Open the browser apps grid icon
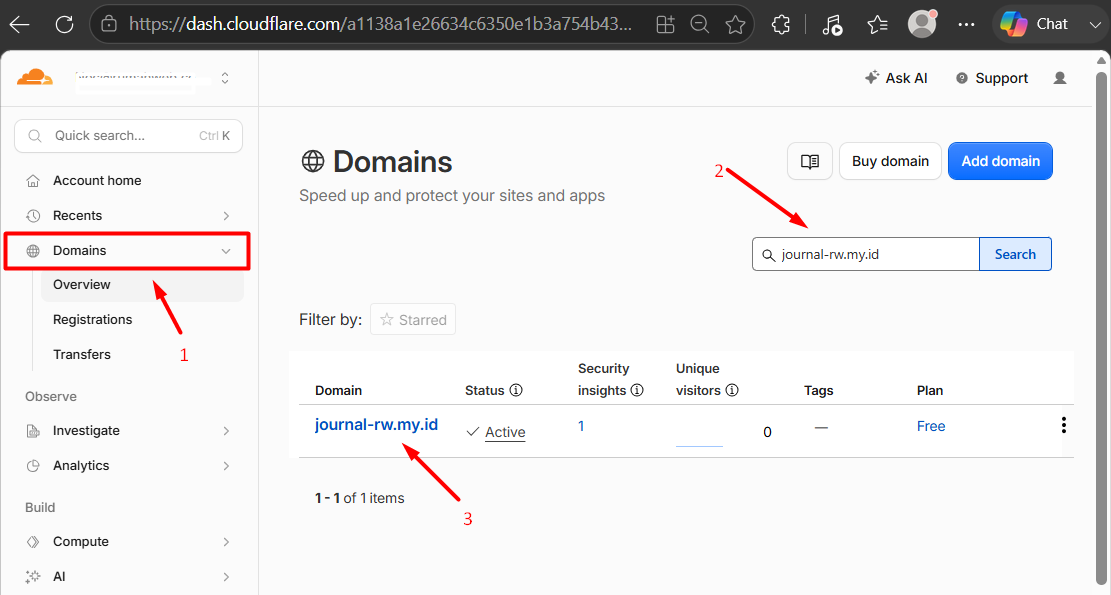The height and width of the screenshot is (595, 1111). tap(665, 25)
